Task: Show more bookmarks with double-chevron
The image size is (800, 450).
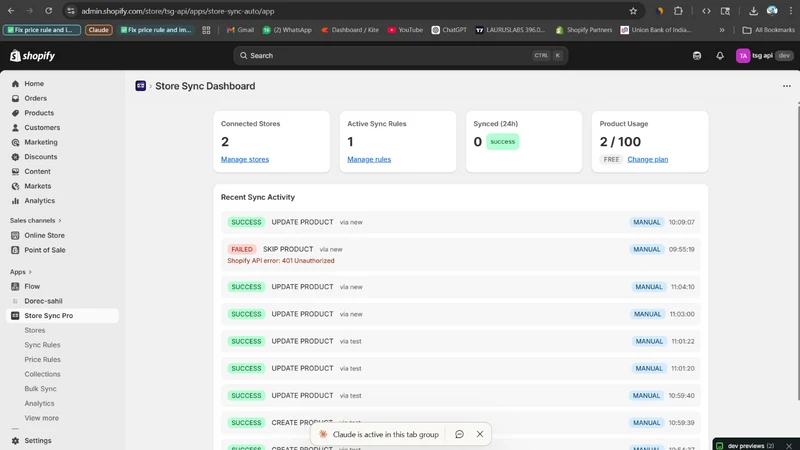Action: point(721,30)
